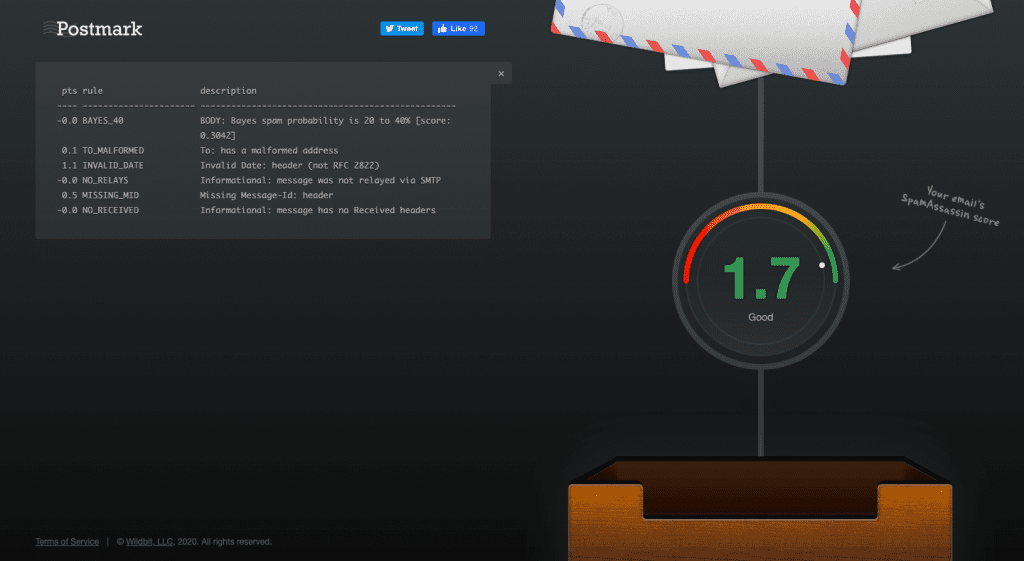Click the NO_RECEIVED rule name
Viewport: 1024px width, 561px height.
(x=110, y=211)
